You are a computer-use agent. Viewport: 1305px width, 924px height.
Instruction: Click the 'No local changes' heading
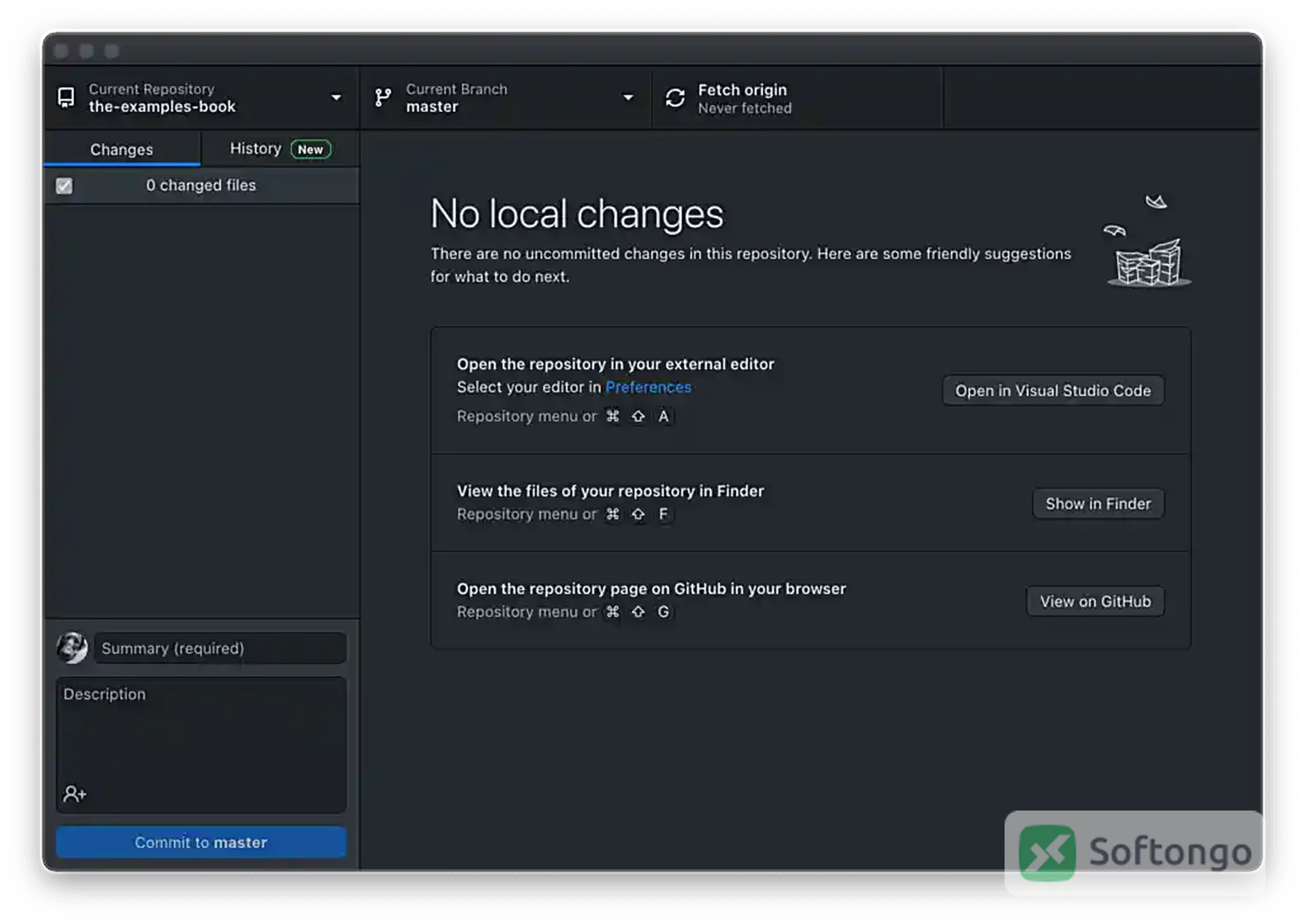click(577, 214)
